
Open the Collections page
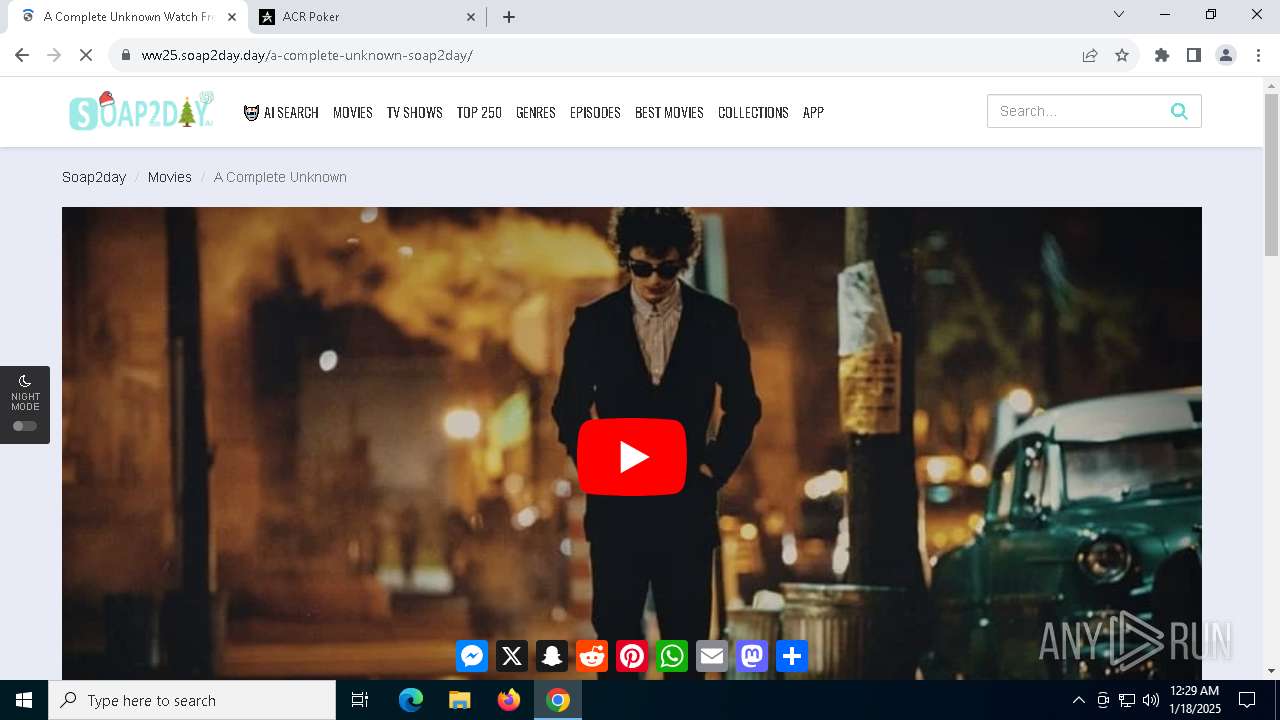pyautogui.click(x=753, y=112)
